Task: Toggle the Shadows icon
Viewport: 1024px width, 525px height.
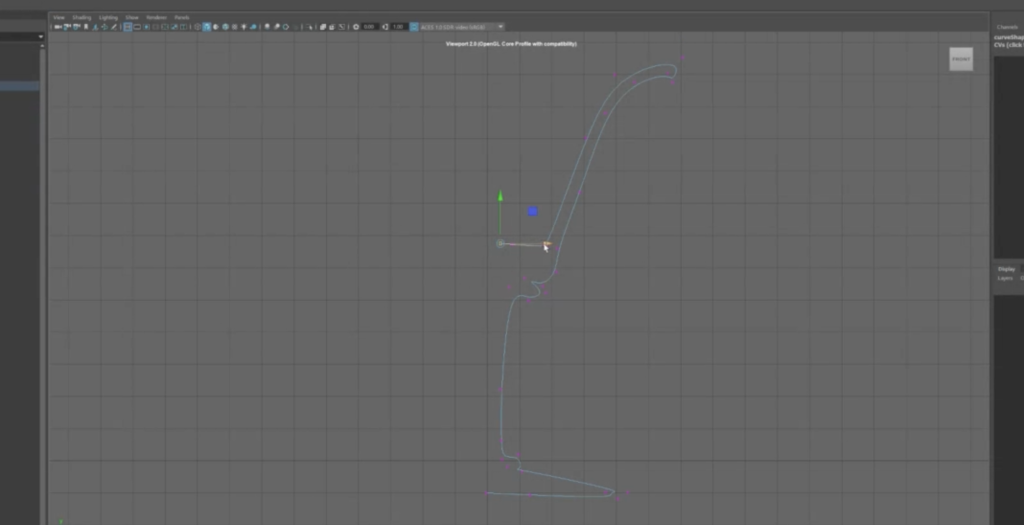Action: tap(253, 27)
